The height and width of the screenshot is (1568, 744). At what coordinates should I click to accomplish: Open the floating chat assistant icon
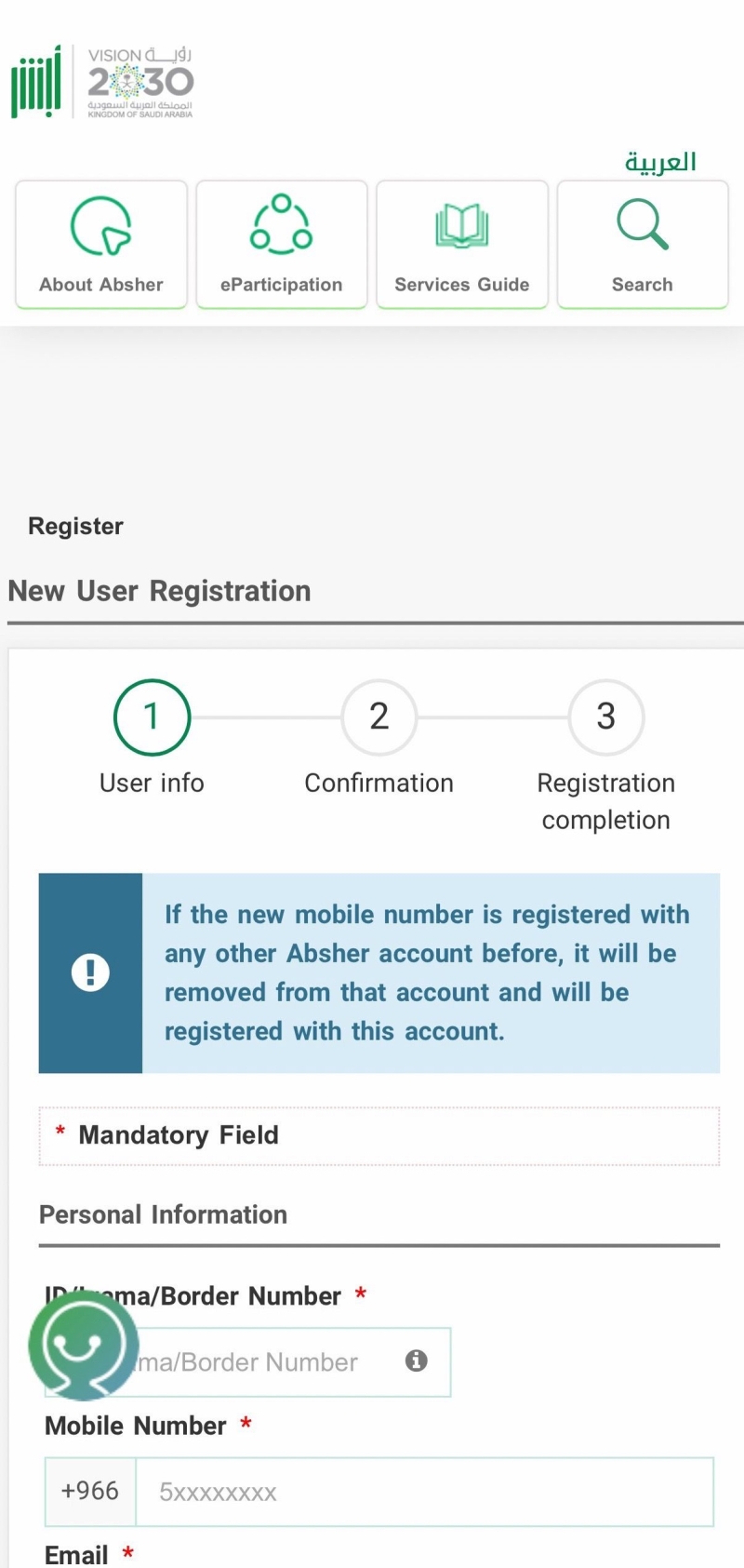pyautogui.click(x=84, y=1345)
